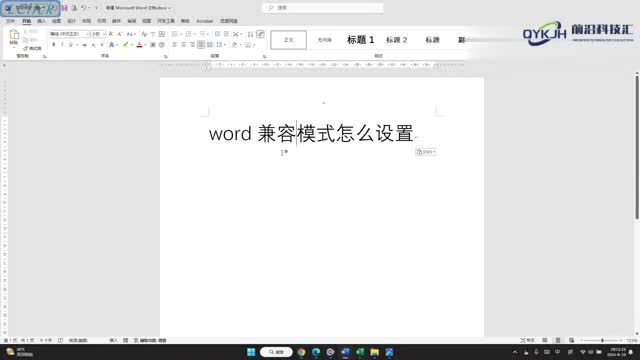Screen dimensions: 640x360
Task: Align text left
Action: (175, 45)
